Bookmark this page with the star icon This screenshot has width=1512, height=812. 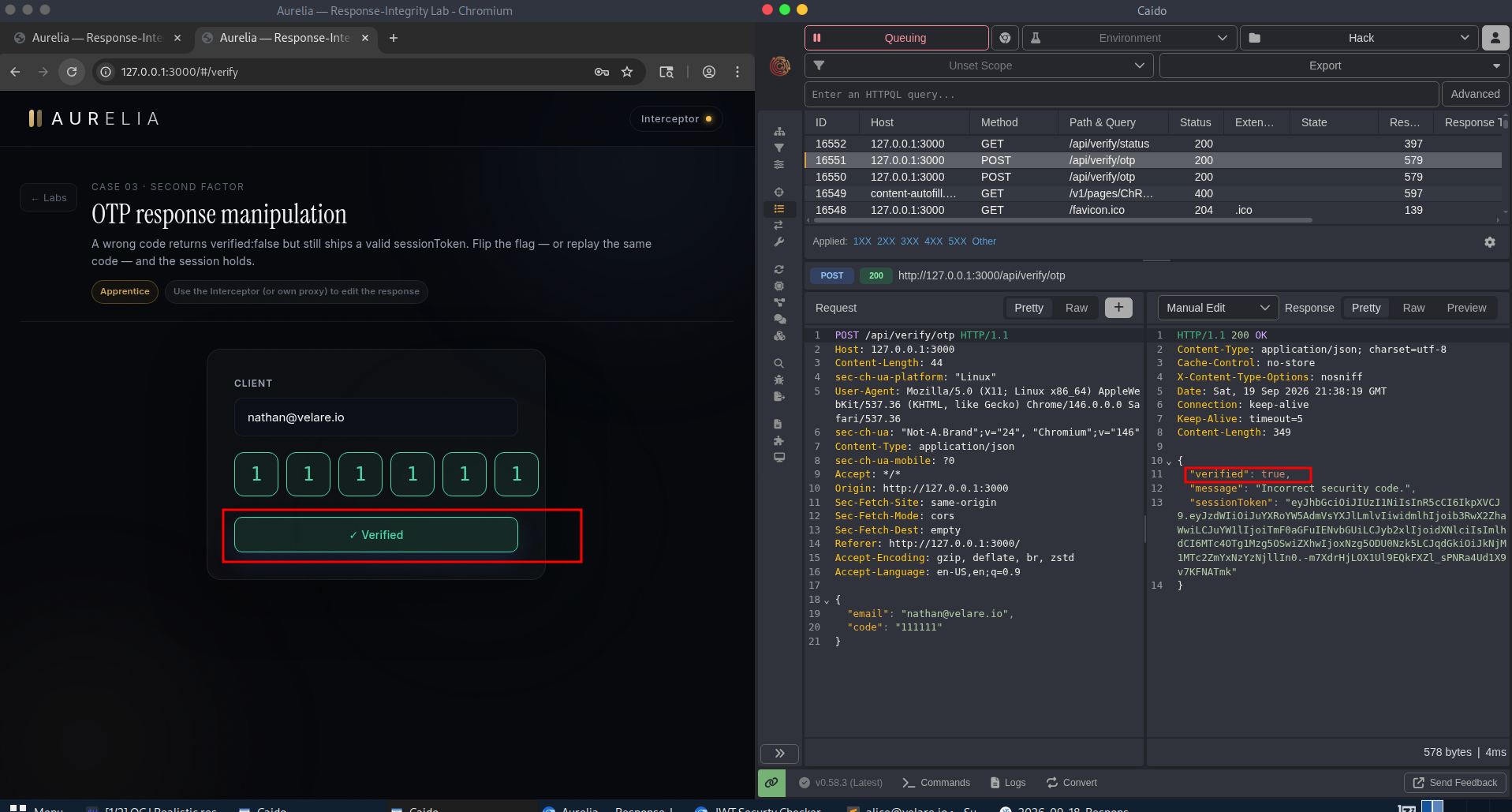(627, 72)
